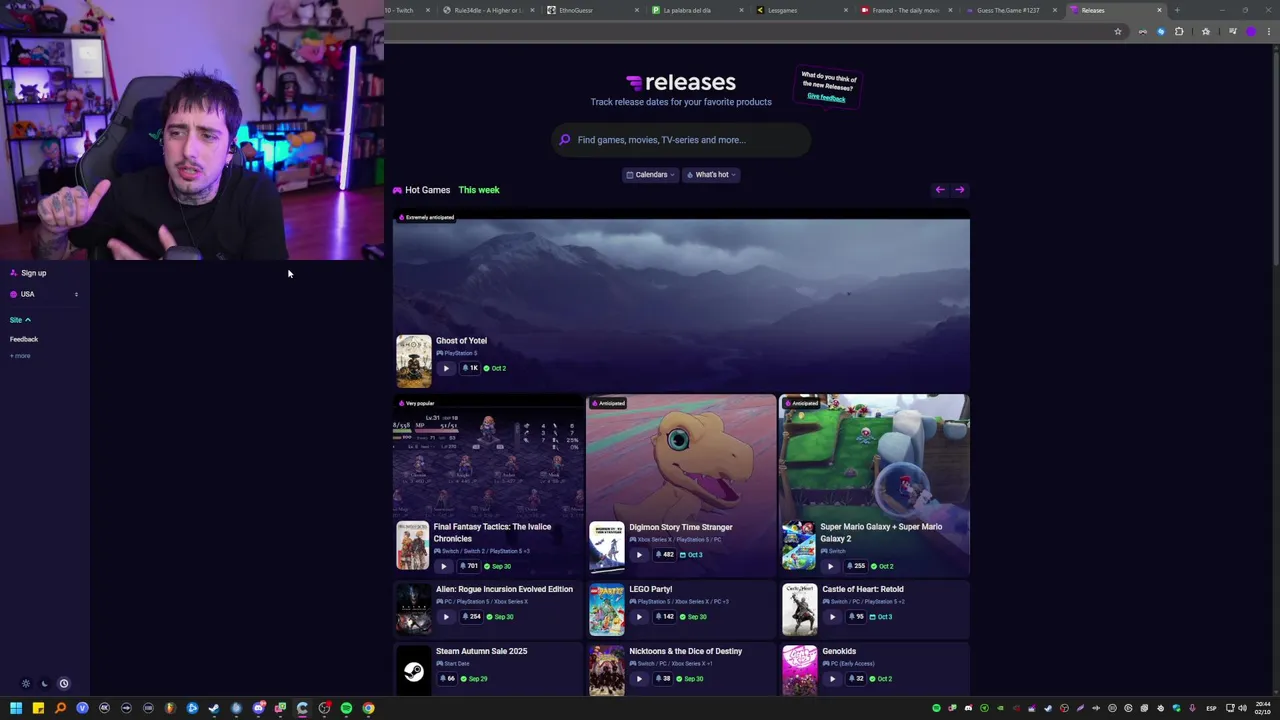Viewport: 1280px width, 720px height.
Task: Open Google Chrome from the taskbar
Action: click(x=368, y=708)
